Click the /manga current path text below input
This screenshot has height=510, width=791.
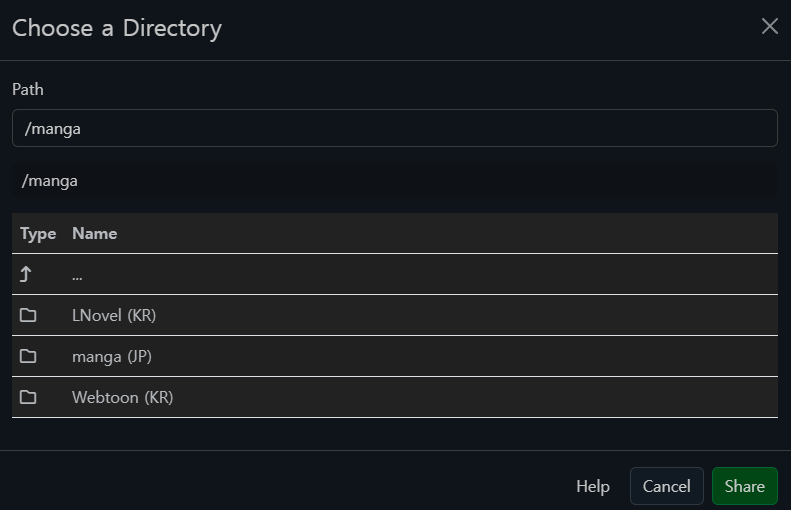coord(50,181)
